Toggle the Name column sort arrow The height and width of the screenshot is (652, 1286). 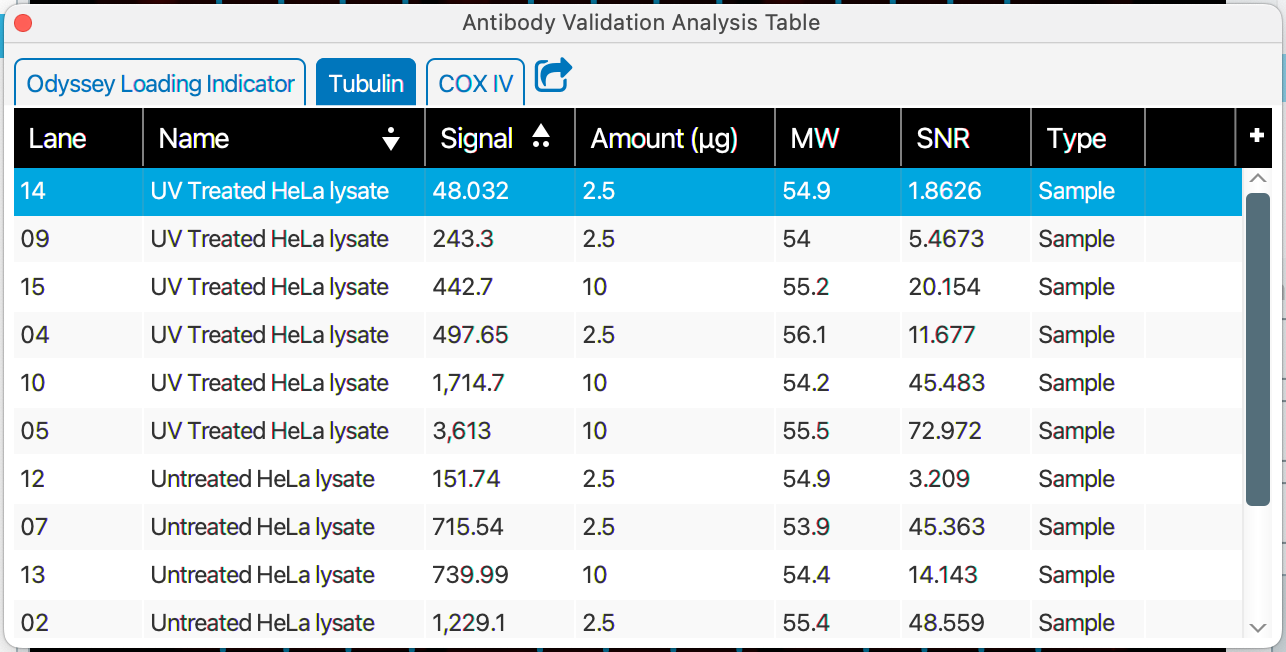pyautogui.click(x=390, y=137)
